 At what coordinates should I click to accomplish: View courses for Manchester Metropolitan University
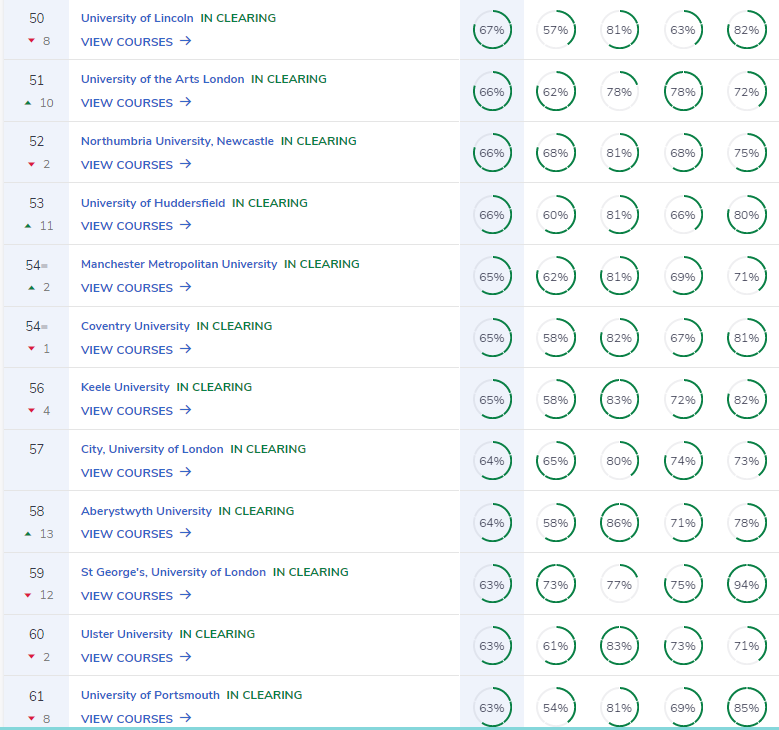(x=136, y=288)
